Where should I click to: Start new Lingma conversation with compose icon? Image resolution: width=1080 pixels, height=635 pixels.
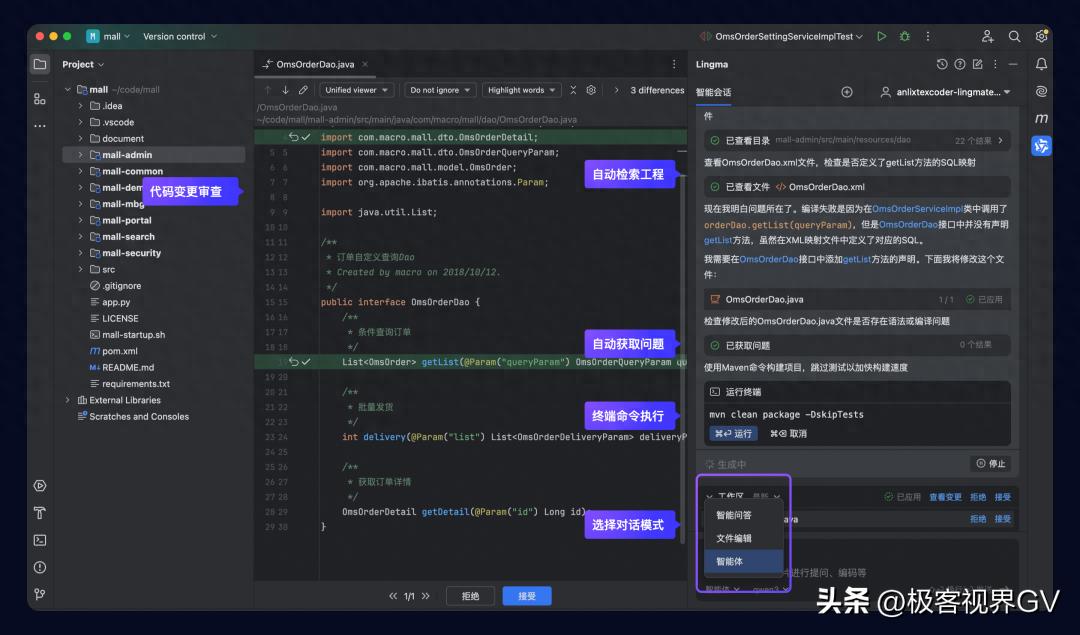click(x=978, y=65)
